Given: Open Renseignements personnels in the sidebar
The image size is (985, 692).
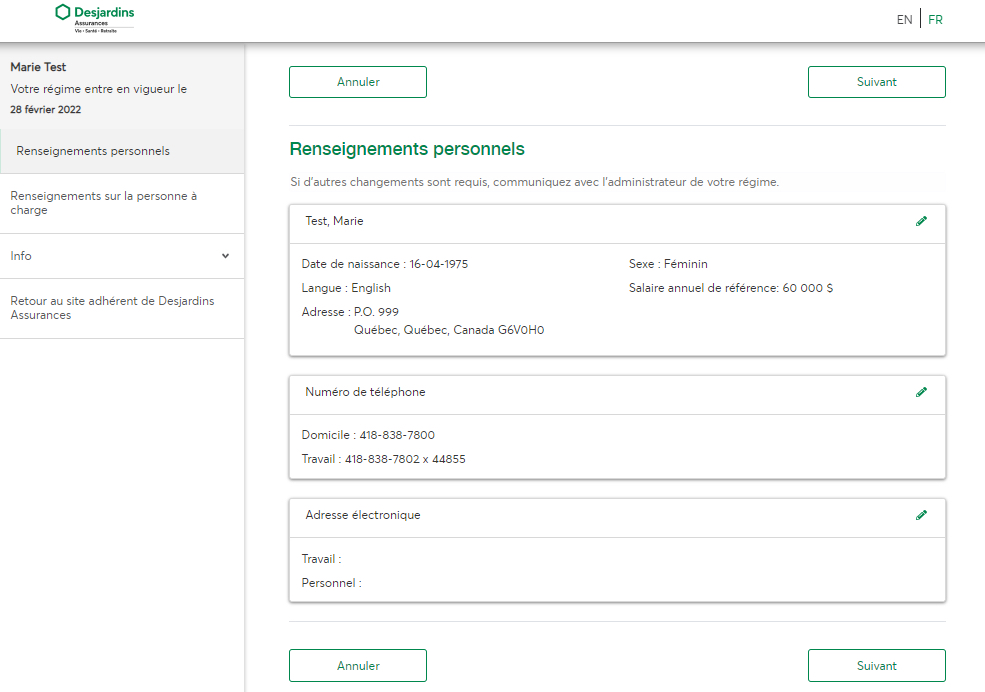Looking at the screenshot, I should (x=93, y=151).
